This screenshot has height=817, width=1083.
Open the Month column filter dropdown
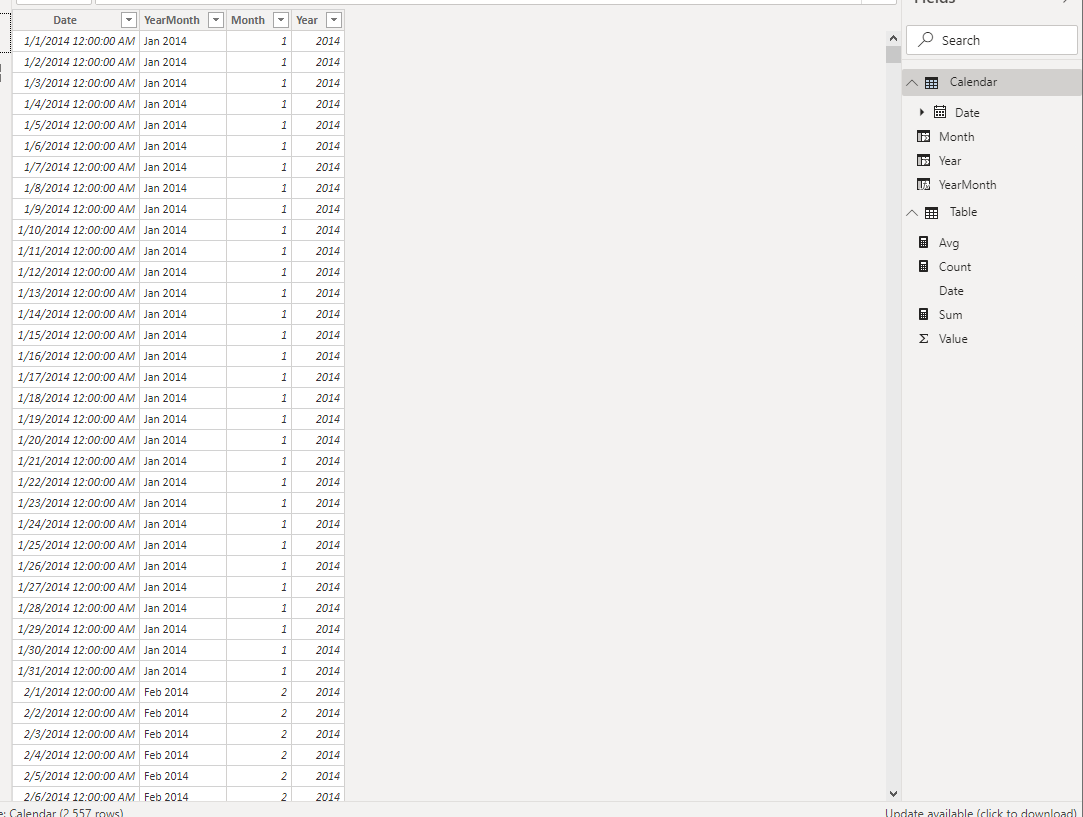pos(280,20)
